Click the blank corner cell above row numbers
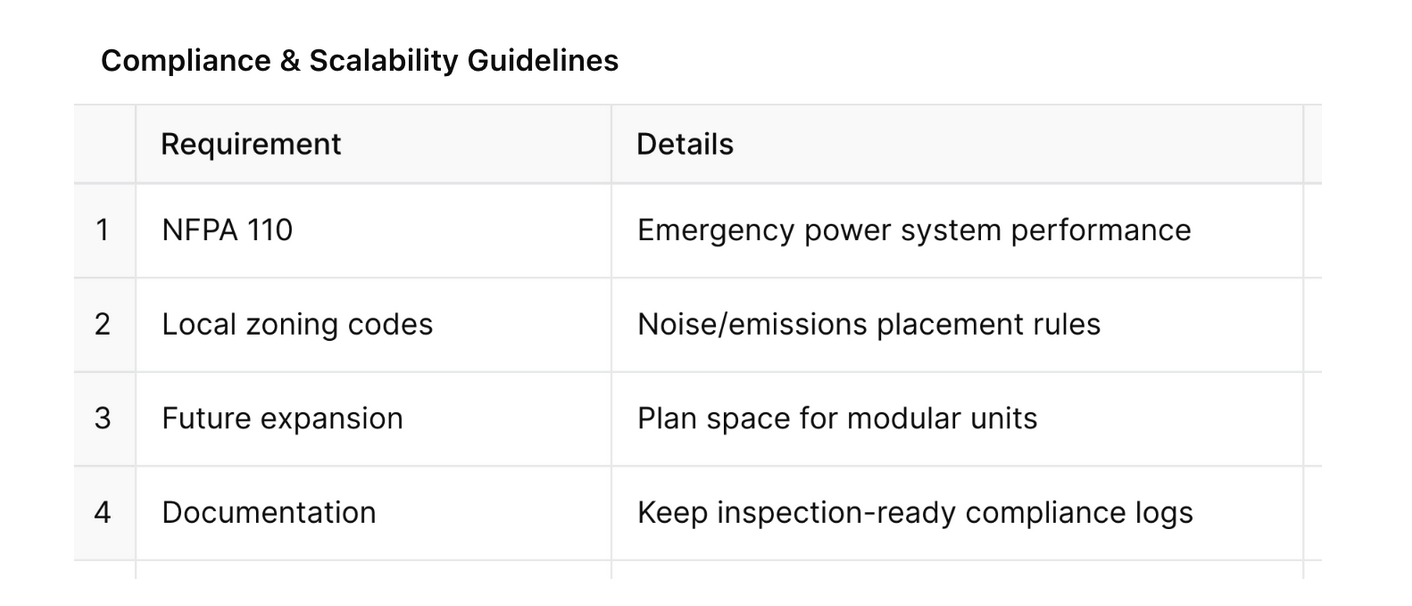 click(104, 144)
